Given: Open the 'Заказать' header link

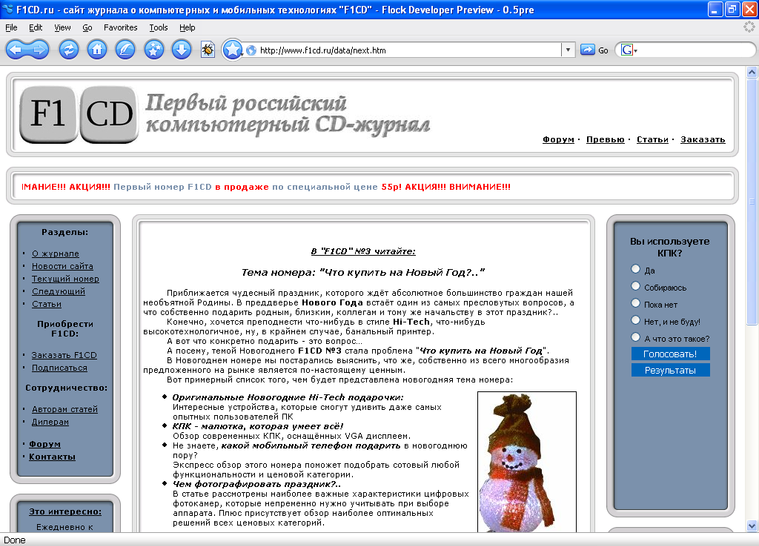Looking at the screenshot, I should tap(703, 139).
